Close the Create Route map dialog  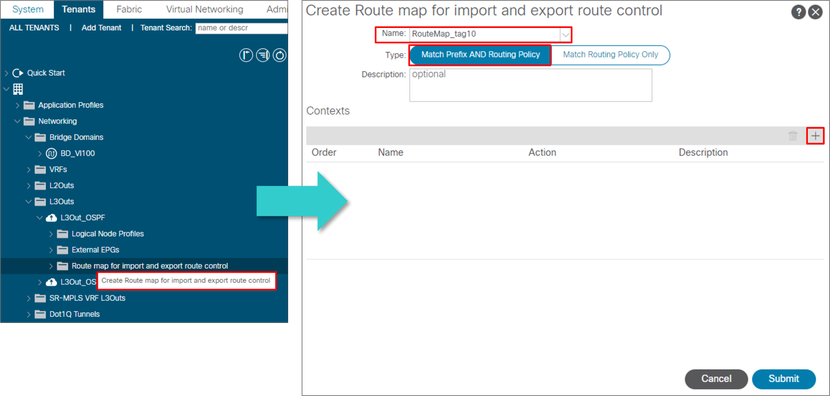click(815, 13)
